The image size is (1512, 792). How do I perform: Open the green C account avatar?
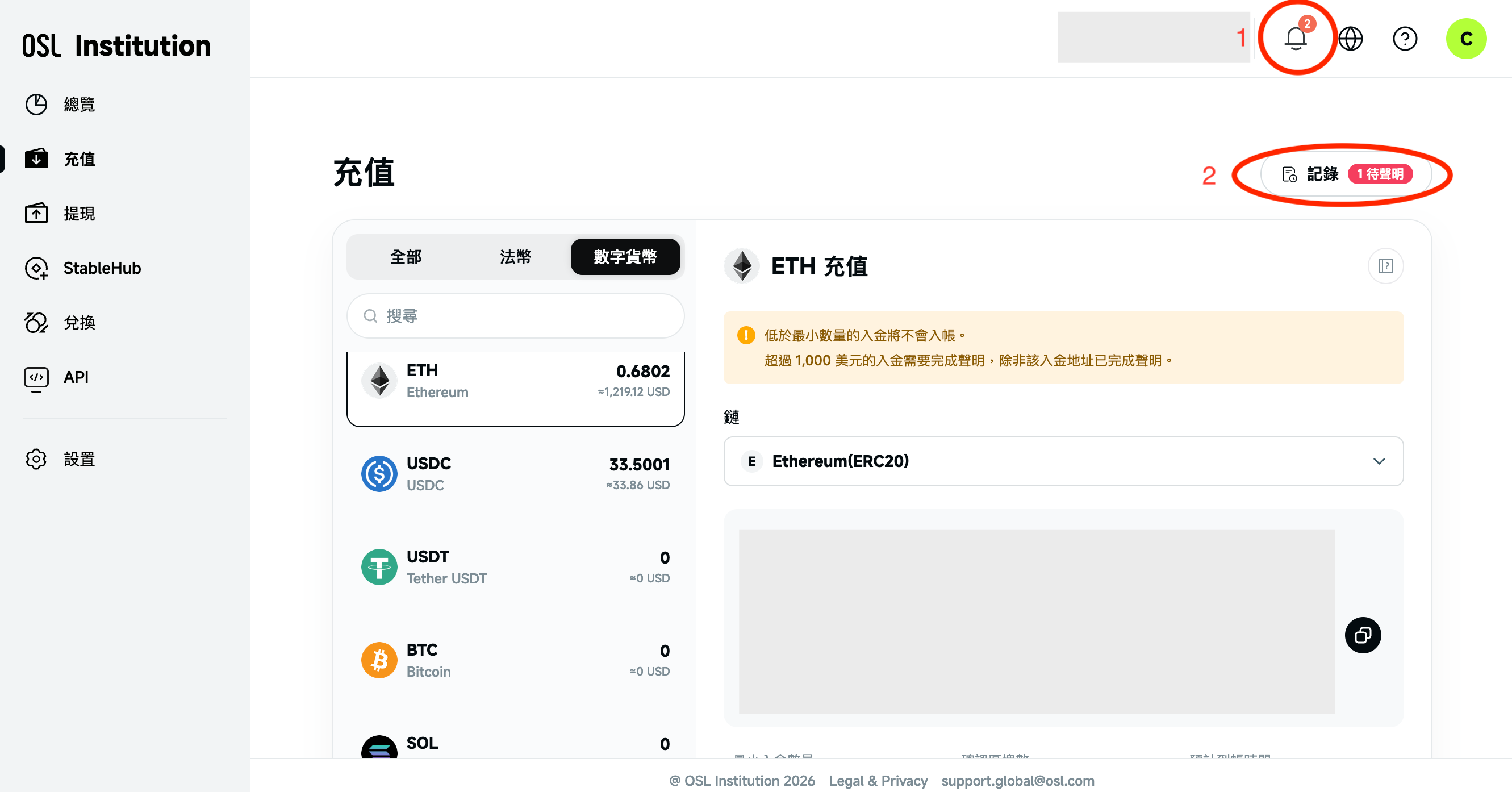pos(1465,39)
